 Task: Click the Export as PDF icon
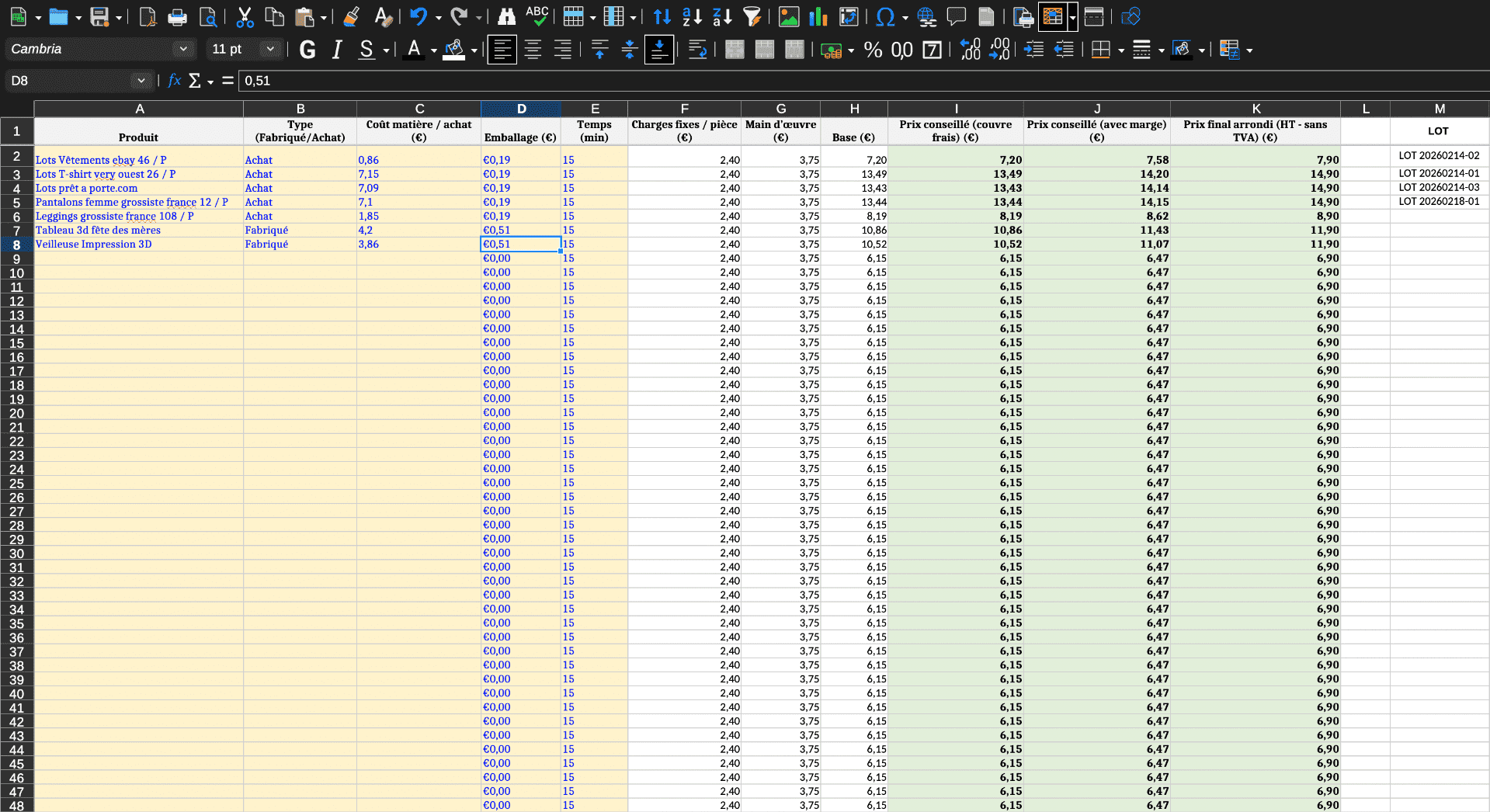coord(148,16)
